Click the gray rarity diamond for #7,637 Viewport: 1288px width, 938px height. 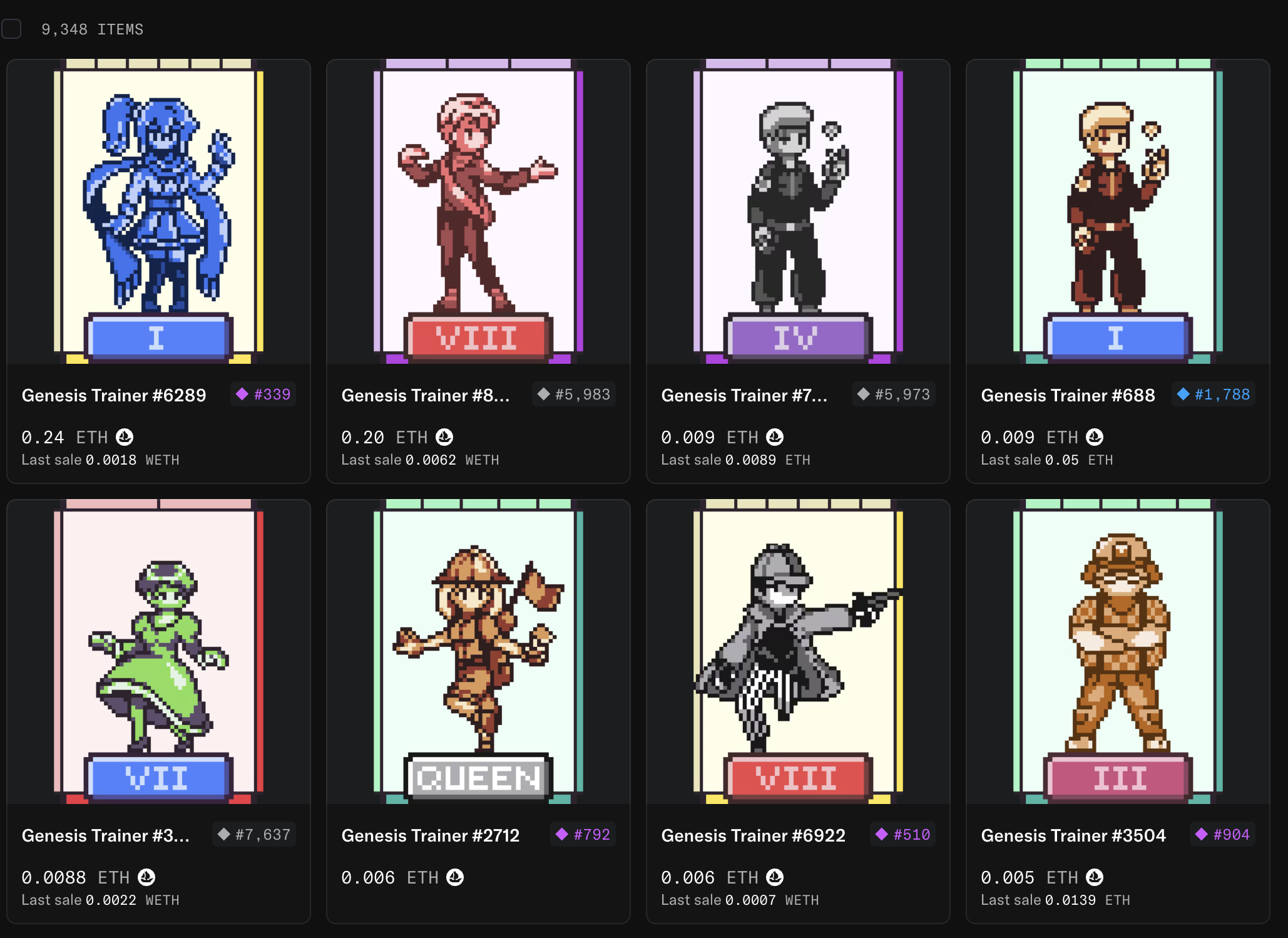223,834
